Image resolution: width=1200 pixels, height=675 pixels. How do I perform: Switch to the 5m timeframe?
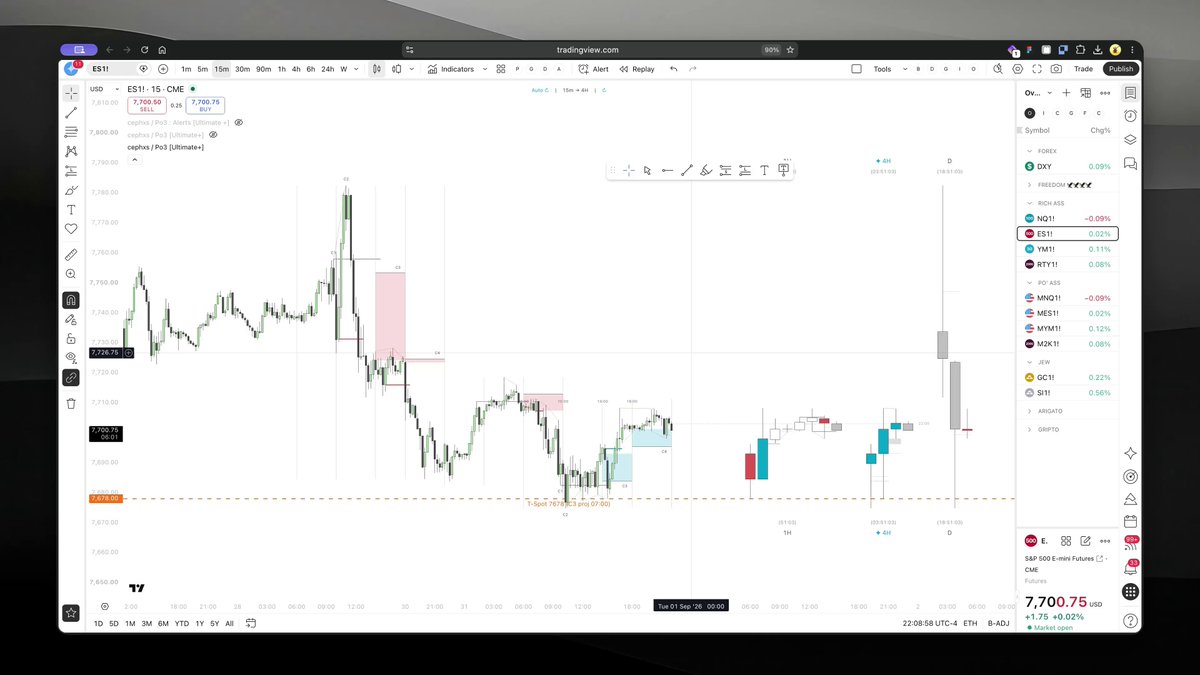(x=202, y=69)
